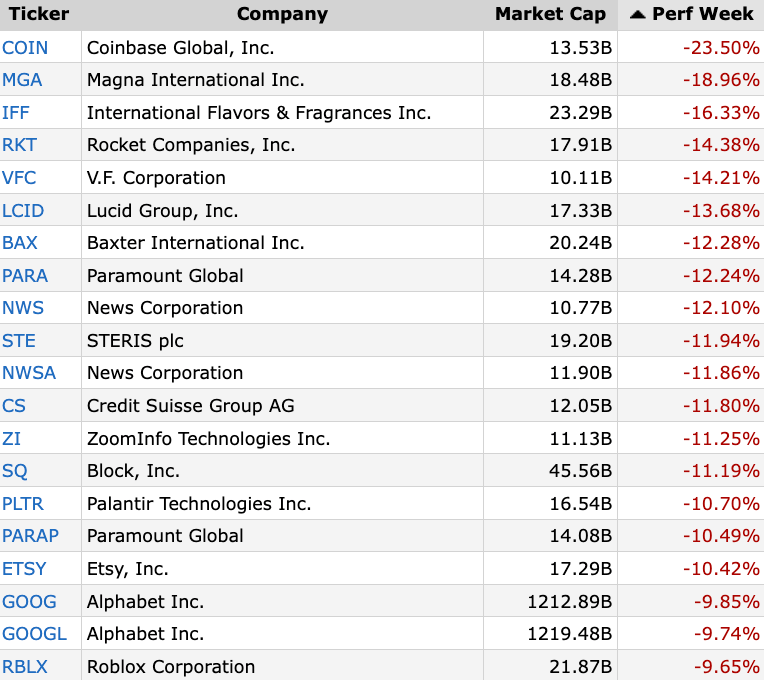
Task: Click Coinbase Global, Inc. company name
Action: point(180,47)
